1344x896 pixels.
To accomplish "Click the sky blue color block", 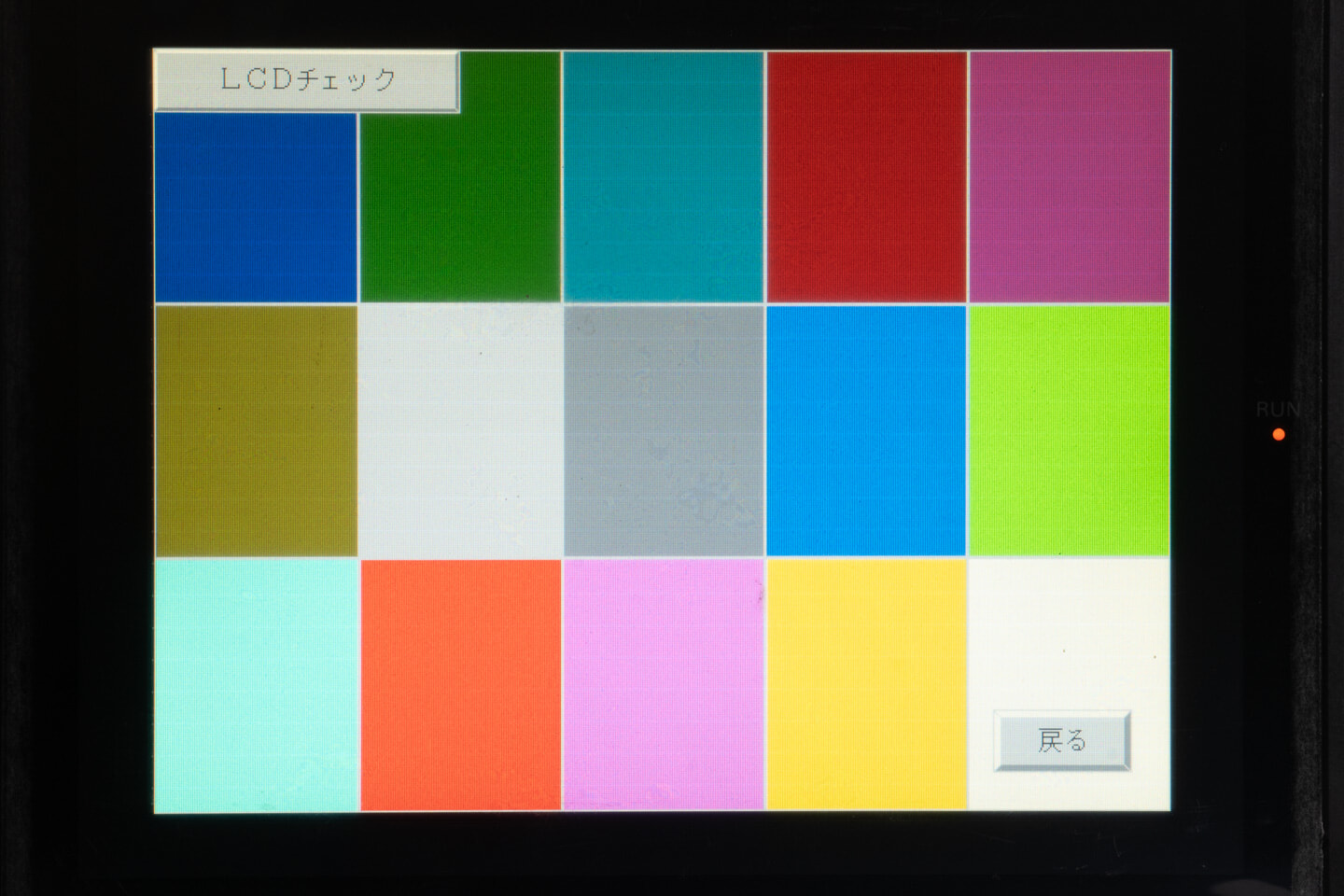I will (866, 431).
